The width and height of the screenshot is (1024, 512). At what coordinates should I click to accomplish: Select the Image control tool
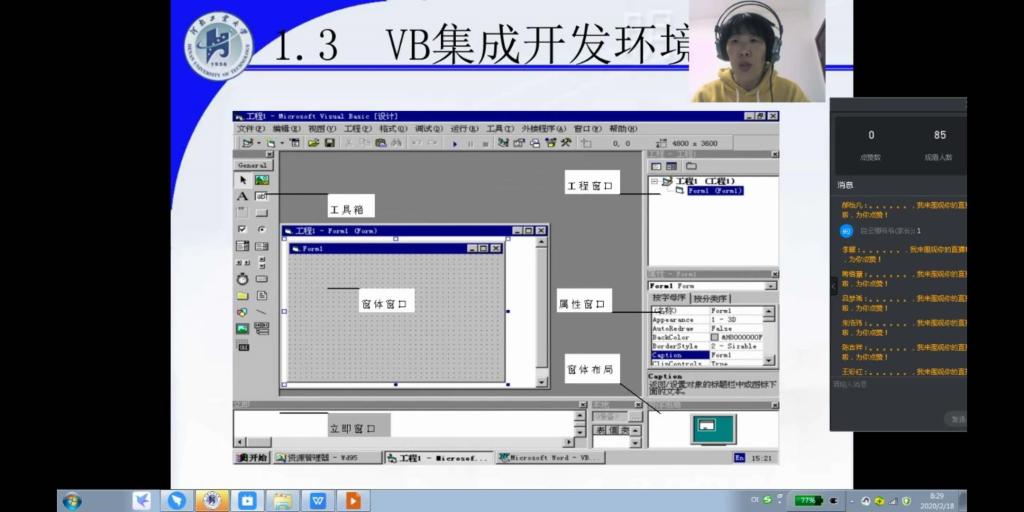242,328
